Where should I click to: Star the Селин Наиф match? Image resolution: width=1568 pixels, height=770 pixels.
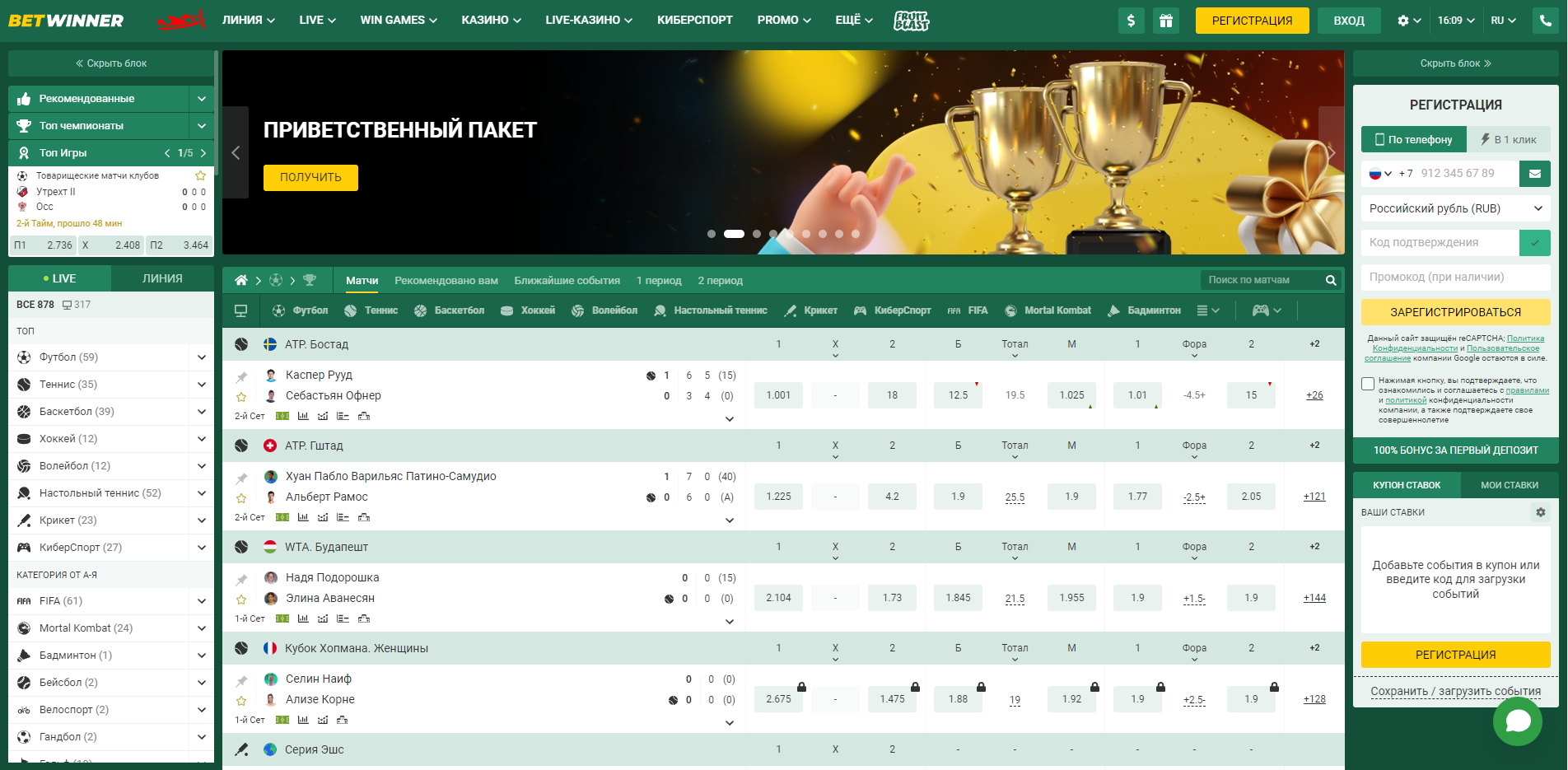pyautogui.click(x=241, y=701)
